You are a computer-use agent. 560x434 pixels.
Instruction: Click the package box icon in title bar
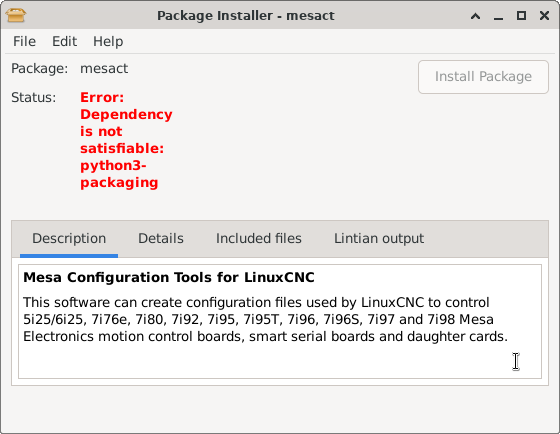click(x=16, y=15)
